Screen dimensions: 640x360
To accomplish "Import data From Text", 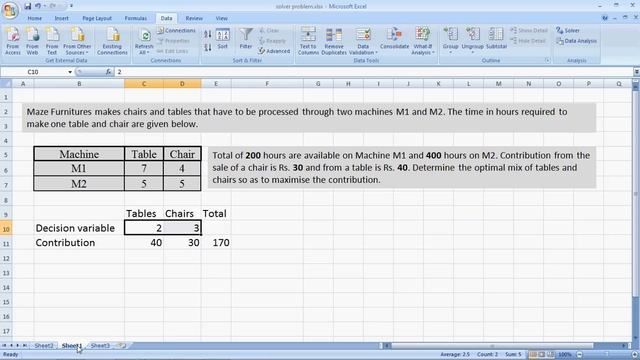I will (x=52, y=40).
